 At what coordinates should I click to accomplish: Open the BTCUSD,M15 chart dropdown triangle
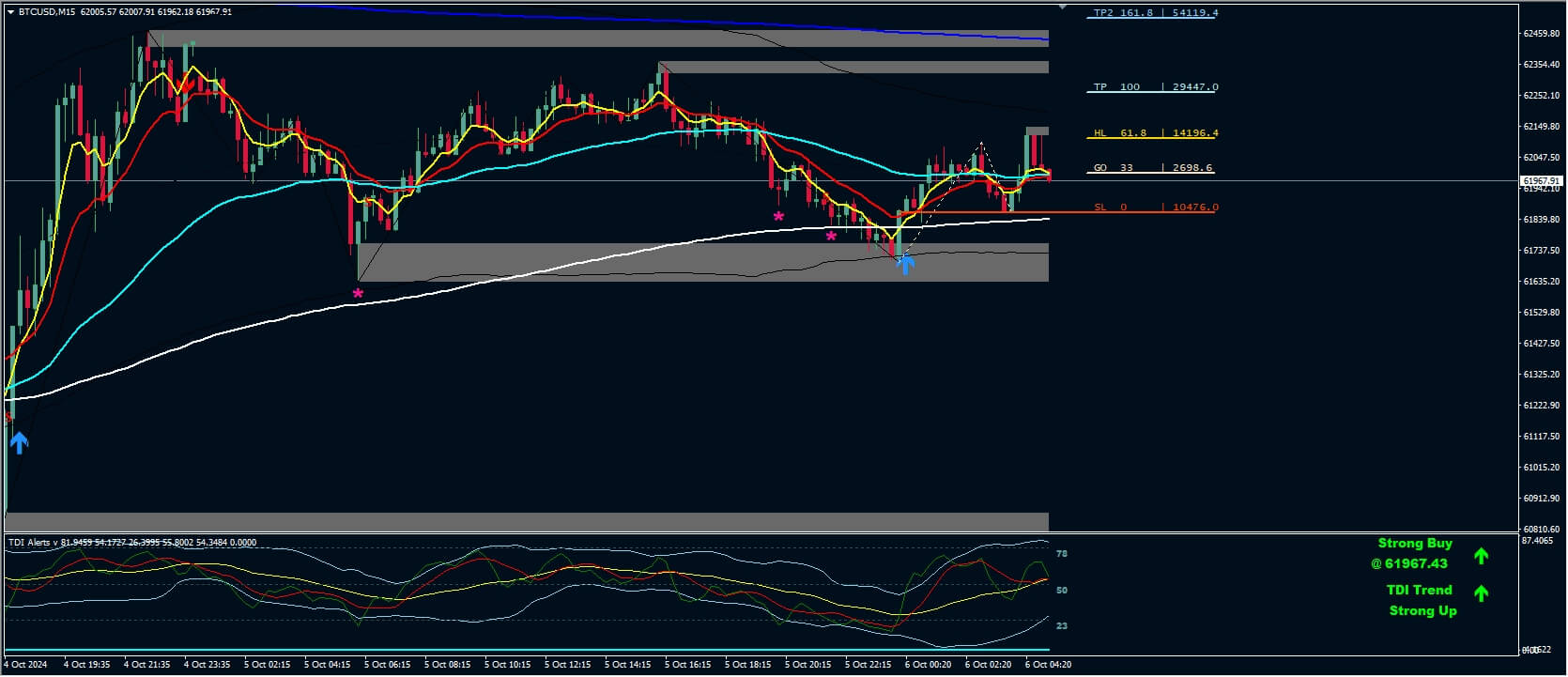coord(10,12)
